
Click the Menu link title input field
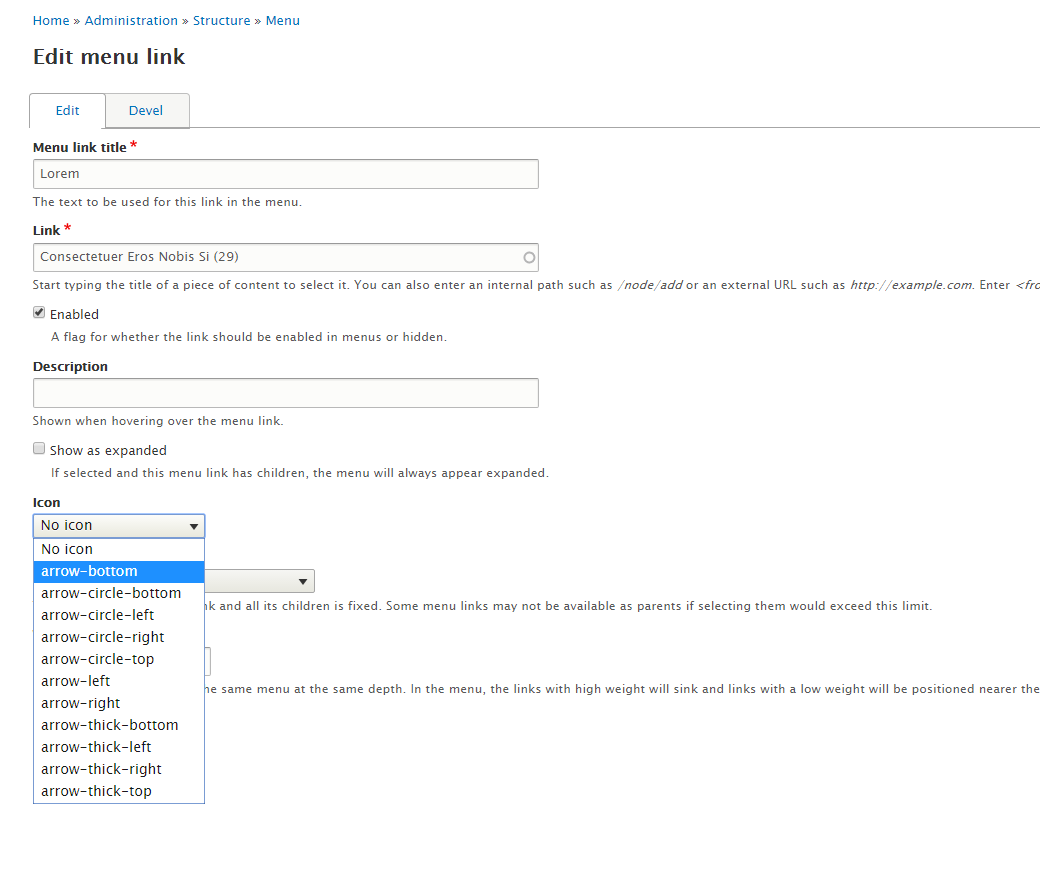285,174
